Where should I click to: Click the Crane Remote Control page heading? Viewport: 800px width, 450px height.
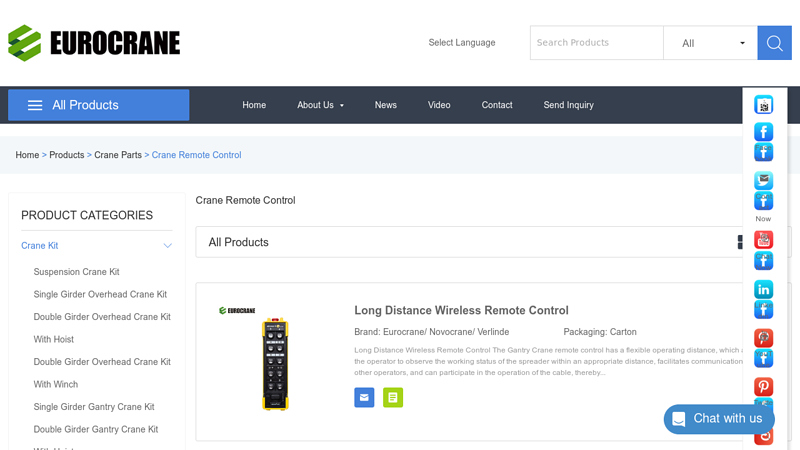pyautogui.click(x=245, y=201)
